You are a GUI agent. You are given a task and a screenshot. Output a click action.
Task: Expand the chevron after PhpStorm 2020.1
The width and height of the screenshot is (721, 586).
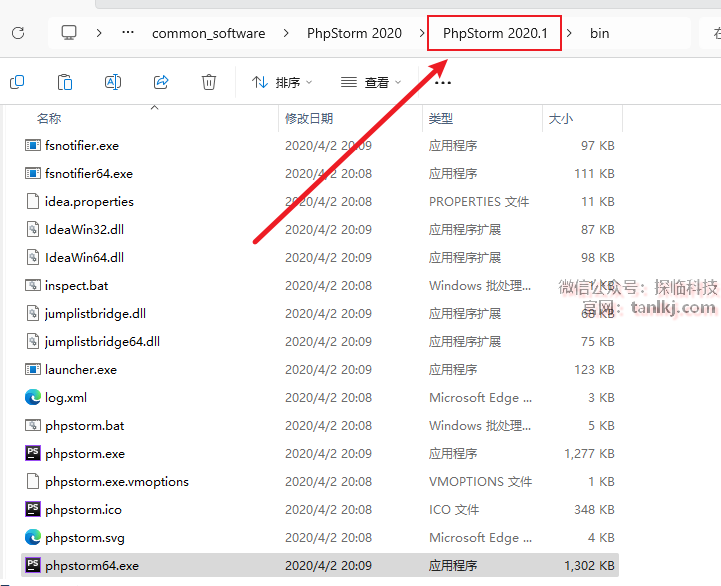(x=569, y=33)
